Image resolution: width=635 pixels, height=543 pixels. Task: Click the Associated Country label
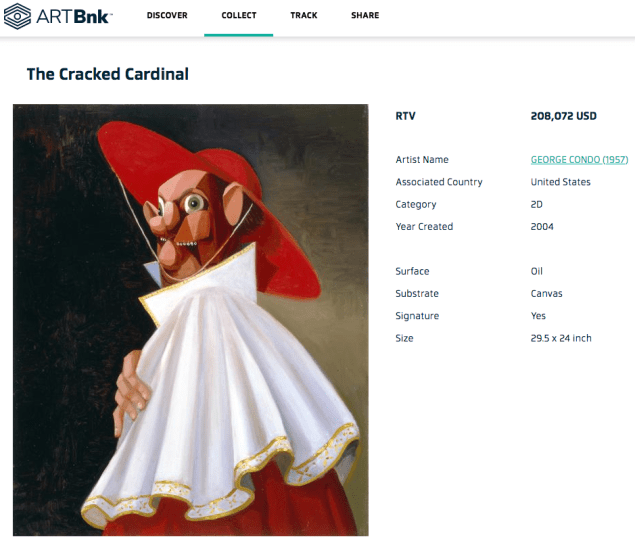click(439, 182)
